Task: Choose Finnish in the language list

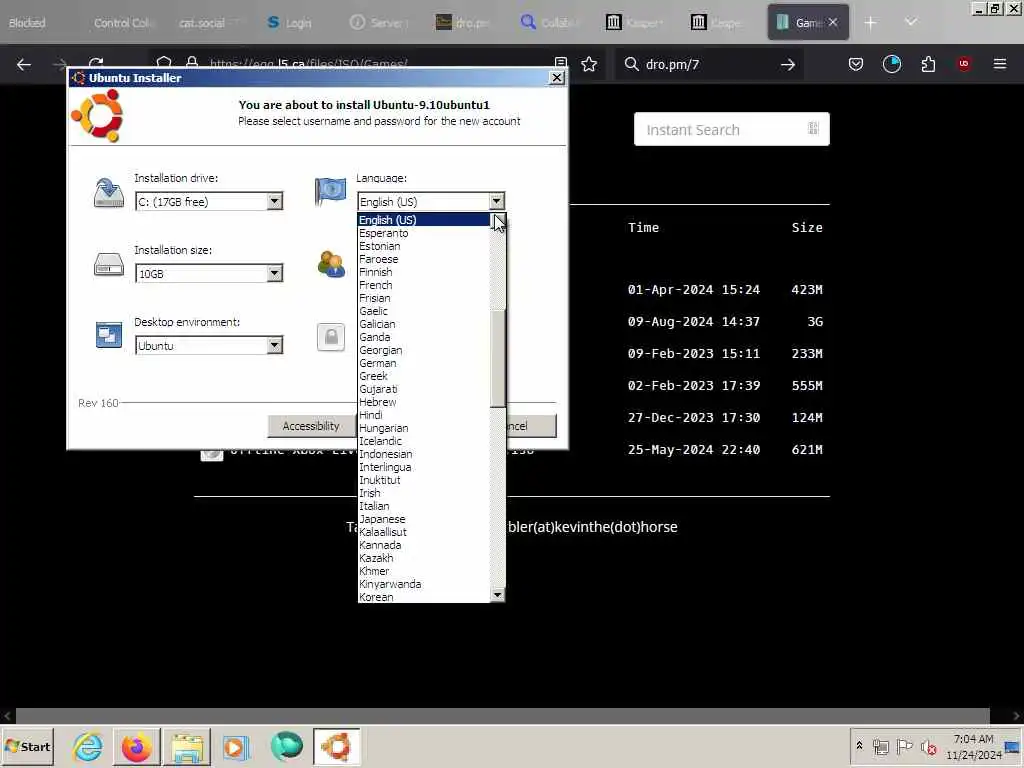Action: [376, 272]
